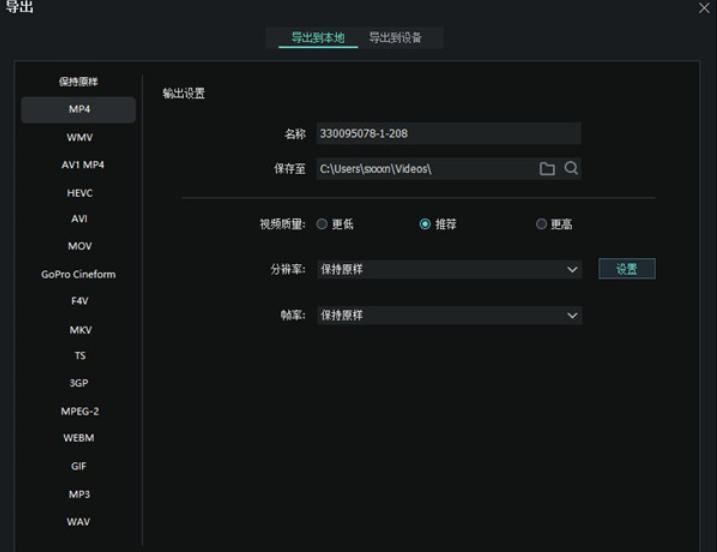The height and width of the screenshot is (552, 717).
Task: Select the HEVC format
Action: (x=80, y=193)
